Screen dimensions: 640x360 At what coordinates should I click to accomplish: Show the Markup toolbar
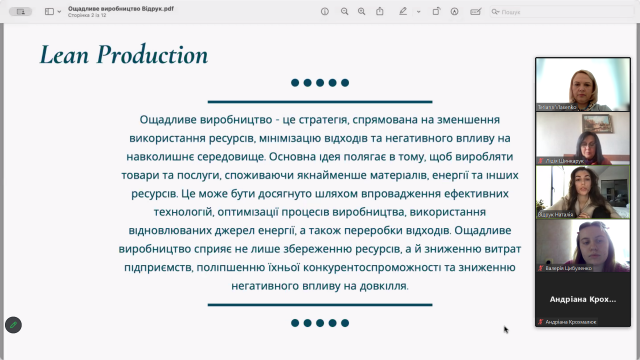click(454, 12)
